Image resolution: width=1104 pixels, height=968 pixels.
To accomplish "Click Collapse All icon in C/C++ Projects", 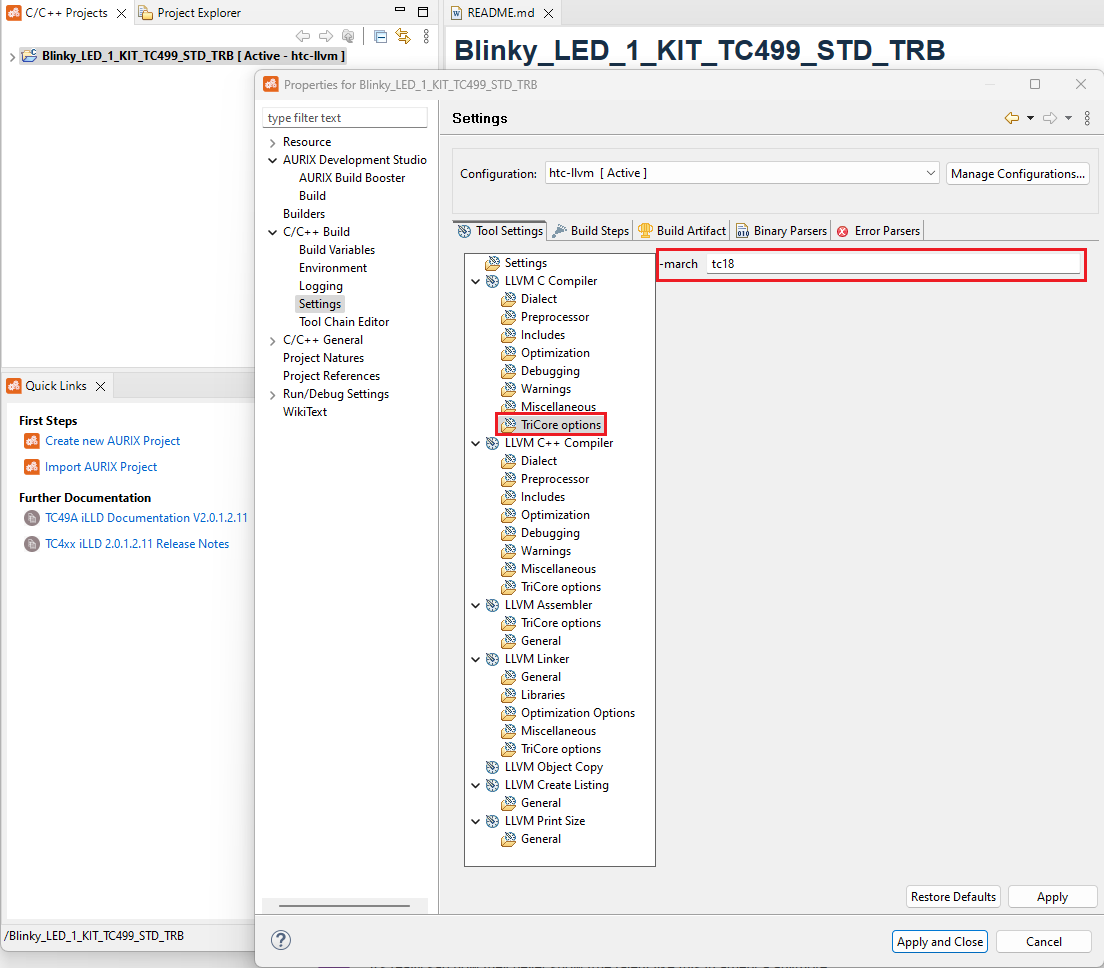I will [x=380, y=36].
